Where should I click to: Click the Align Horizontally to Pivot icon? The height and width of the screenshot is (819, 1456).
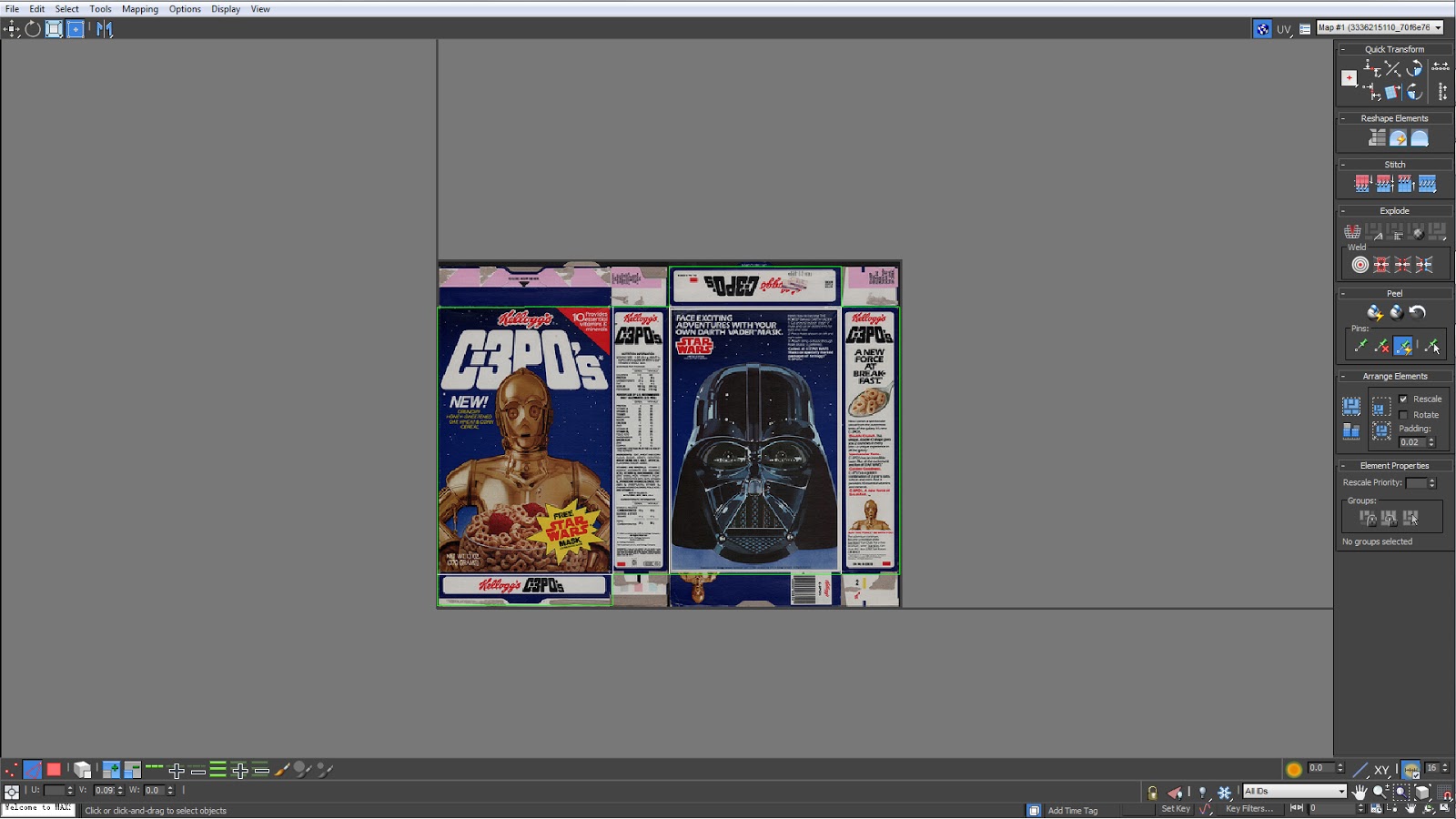(1371, 68)
